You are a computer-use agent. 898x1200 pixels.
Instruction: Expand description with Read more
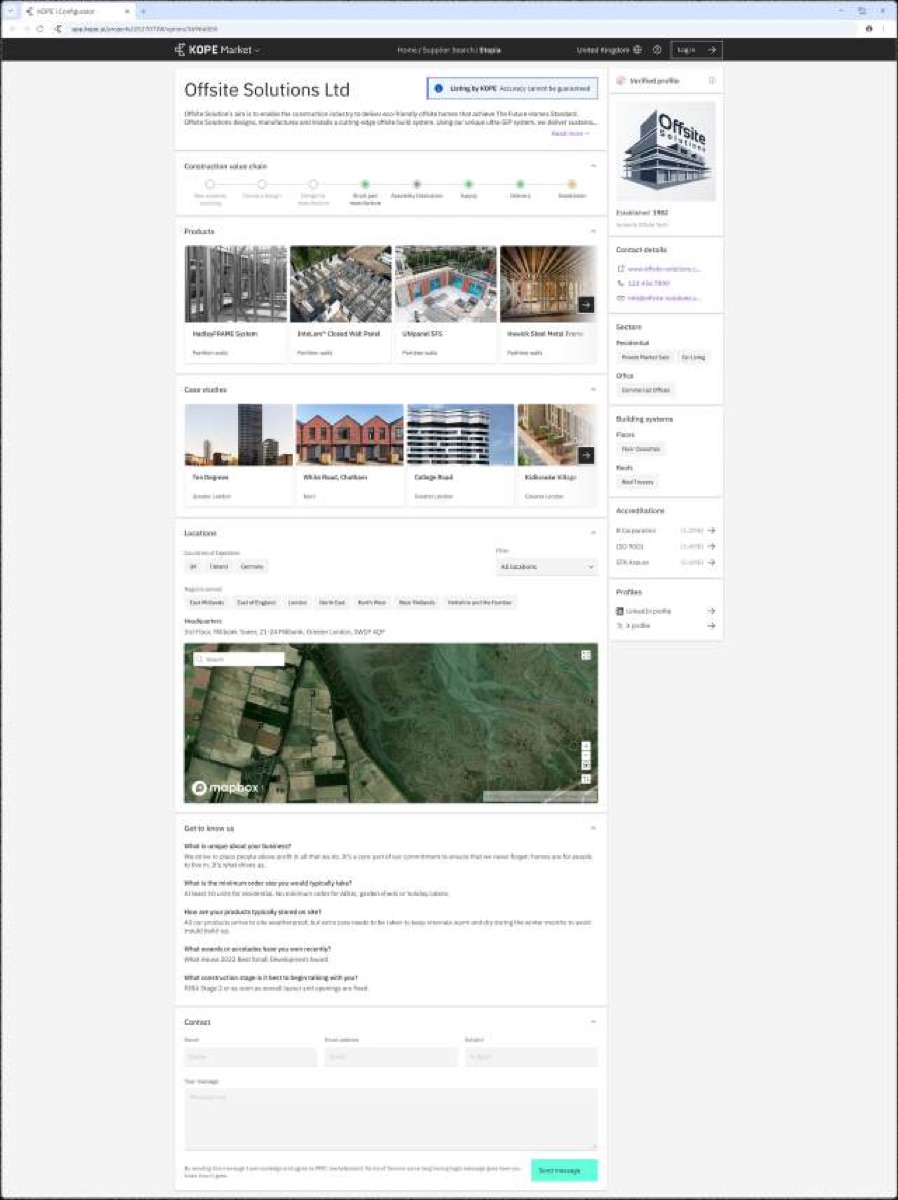570,133
